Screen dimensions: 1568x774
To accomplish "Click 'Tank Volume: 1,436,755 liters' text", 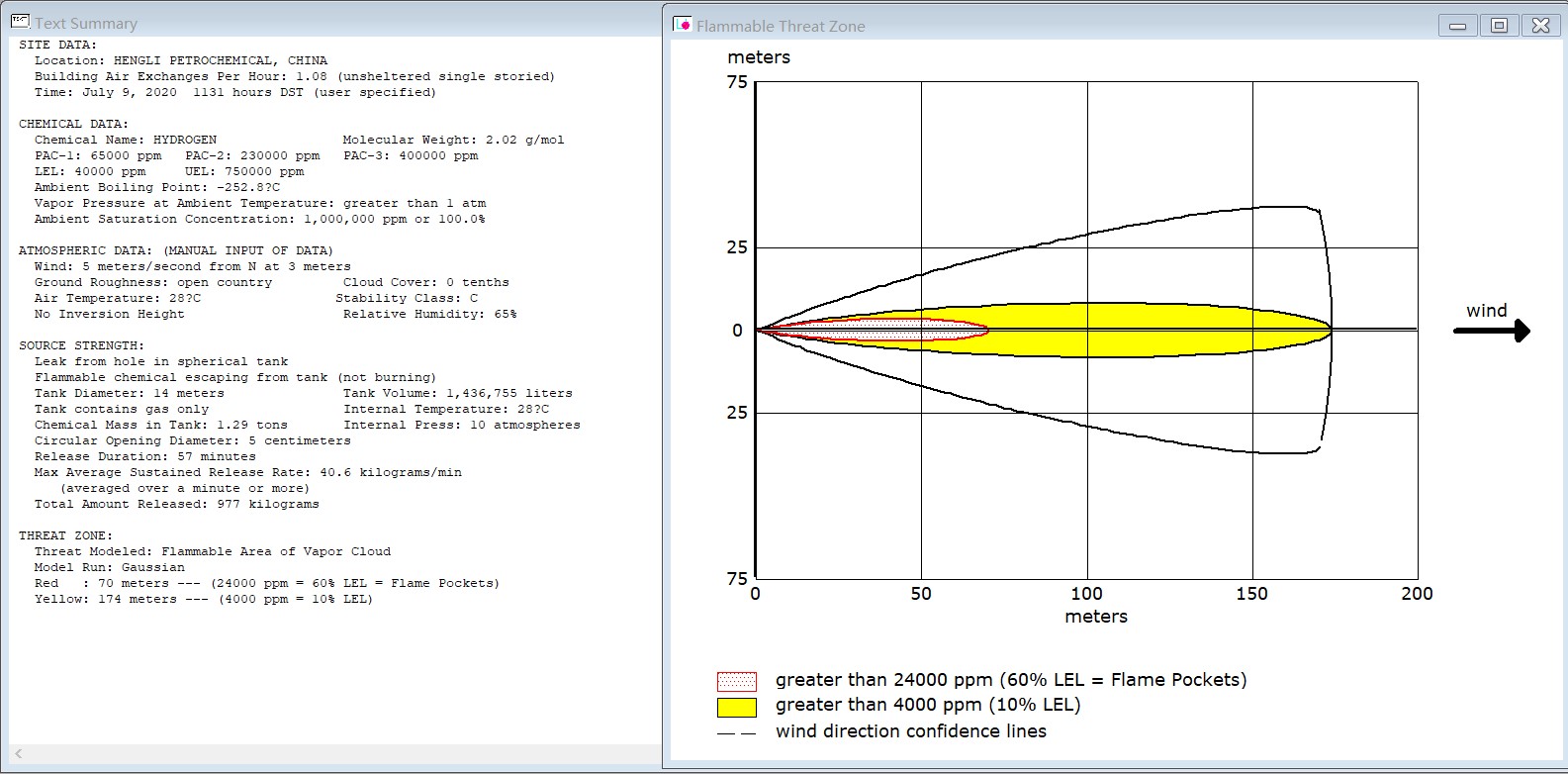I will 458,393.
